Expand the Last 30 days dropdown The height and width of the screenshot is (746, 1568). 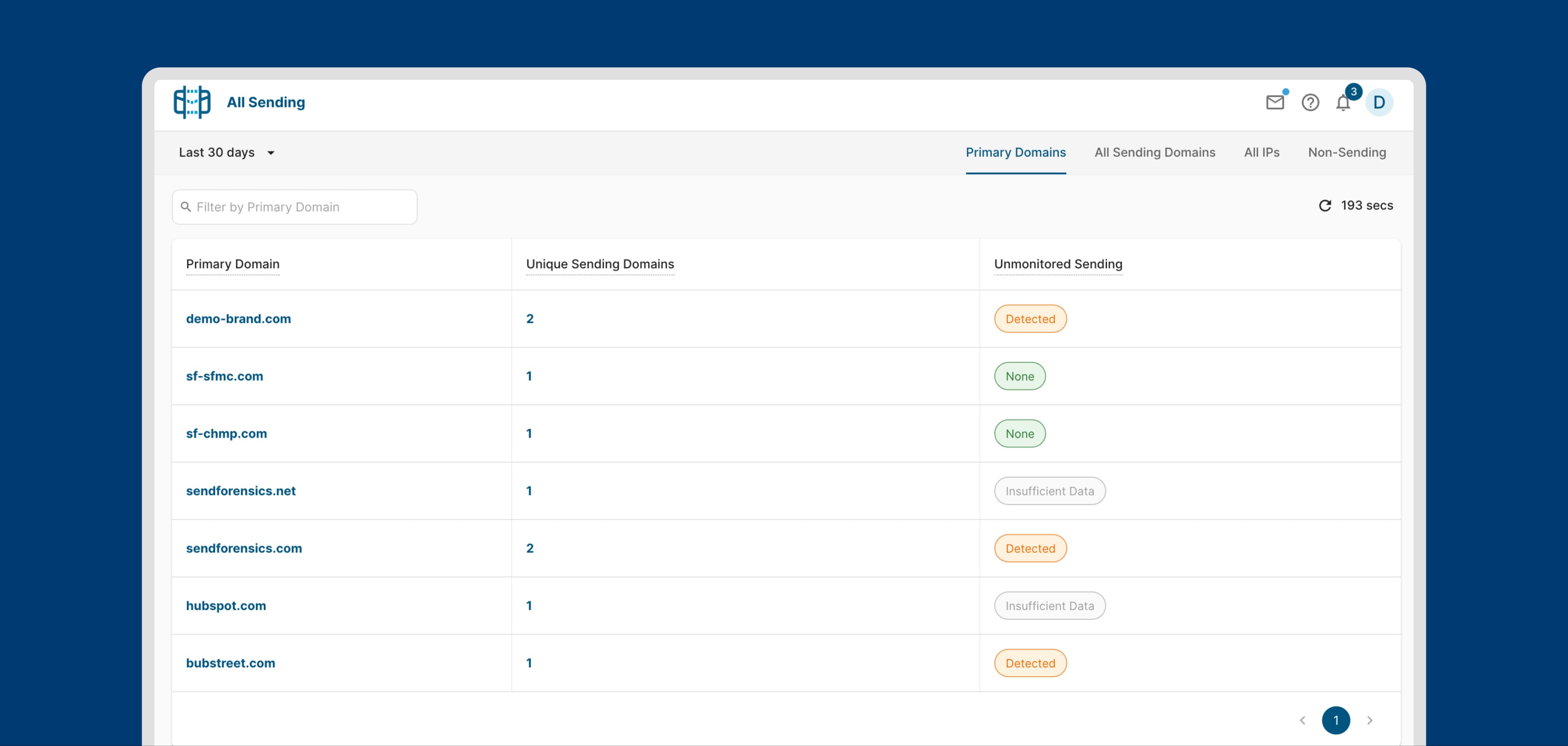227,153
